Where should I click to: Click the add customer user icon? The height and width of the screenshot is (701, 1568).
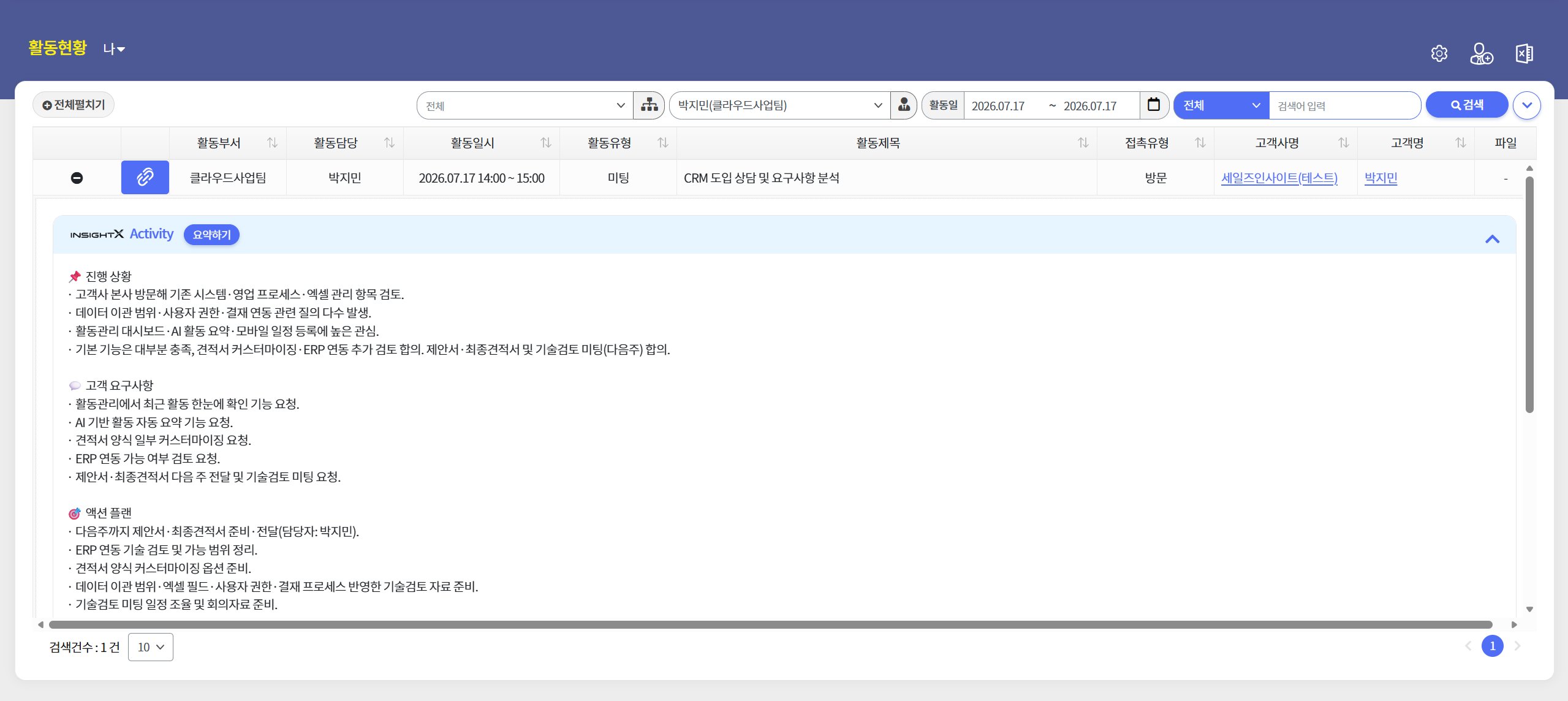point(1481,54)
